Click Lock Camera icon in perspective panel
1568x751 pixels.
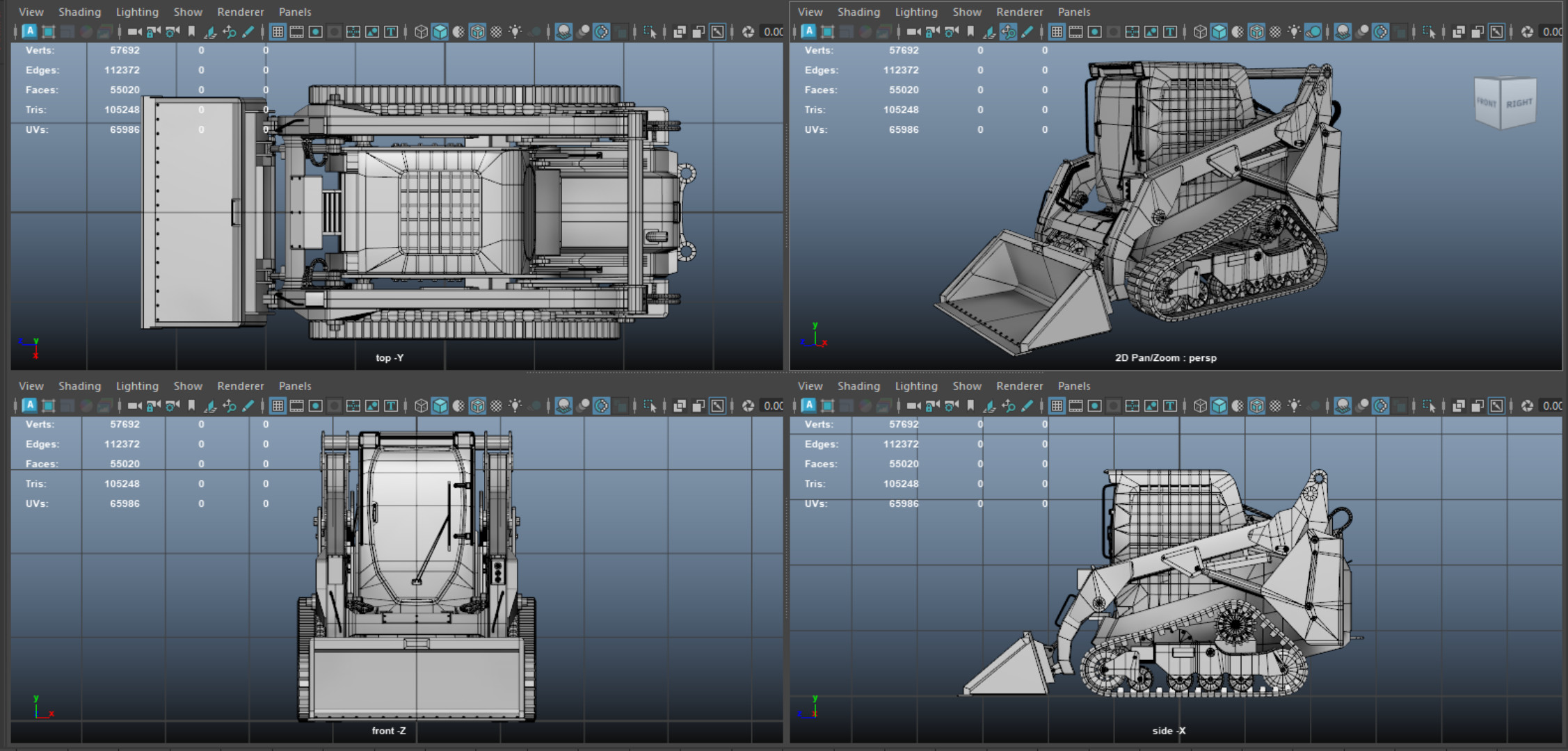(933, 31)
